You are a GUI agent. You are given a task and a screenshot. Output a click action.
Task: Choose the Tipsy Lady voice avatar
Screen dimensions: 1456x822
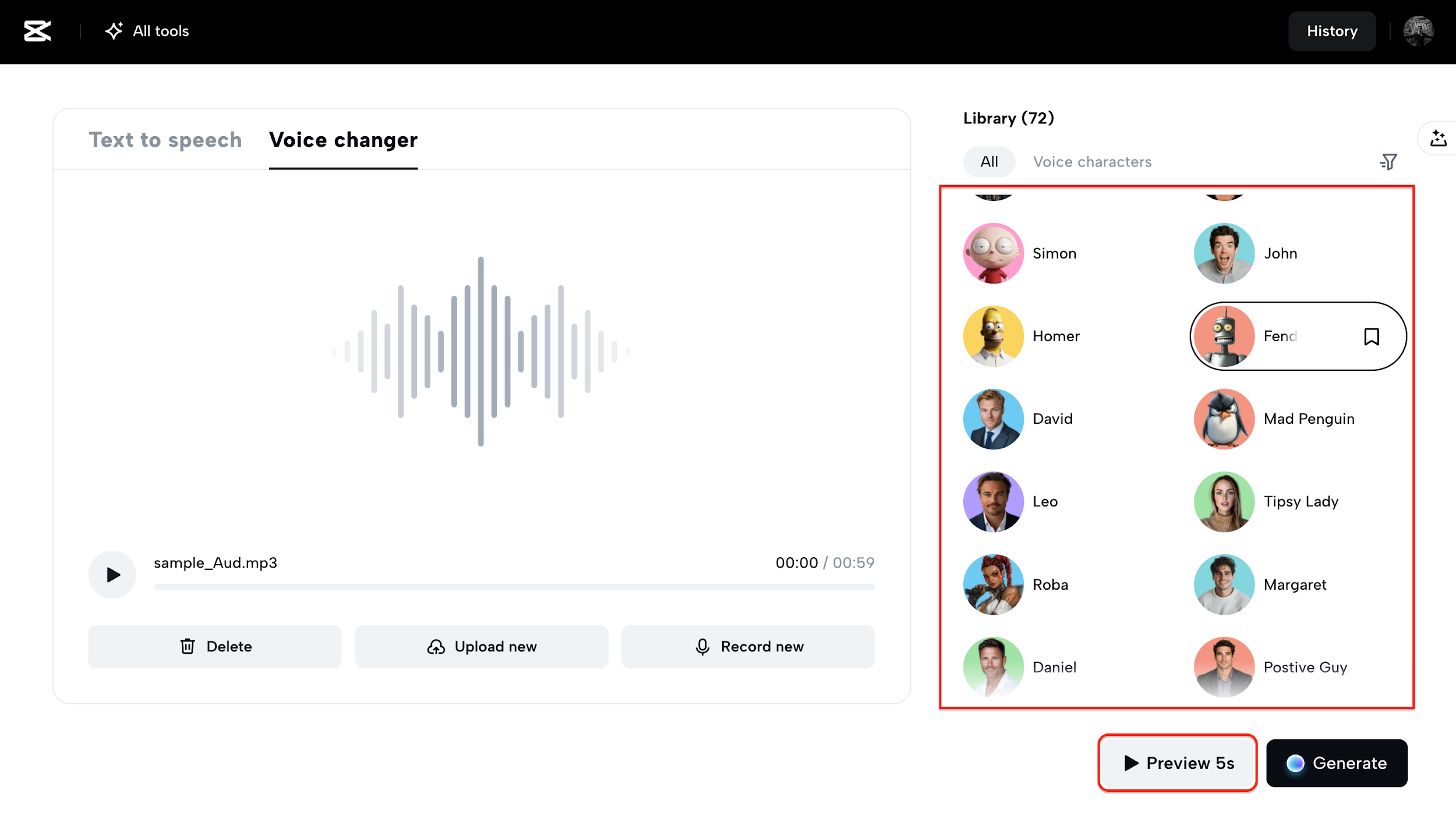(1224, 501)
